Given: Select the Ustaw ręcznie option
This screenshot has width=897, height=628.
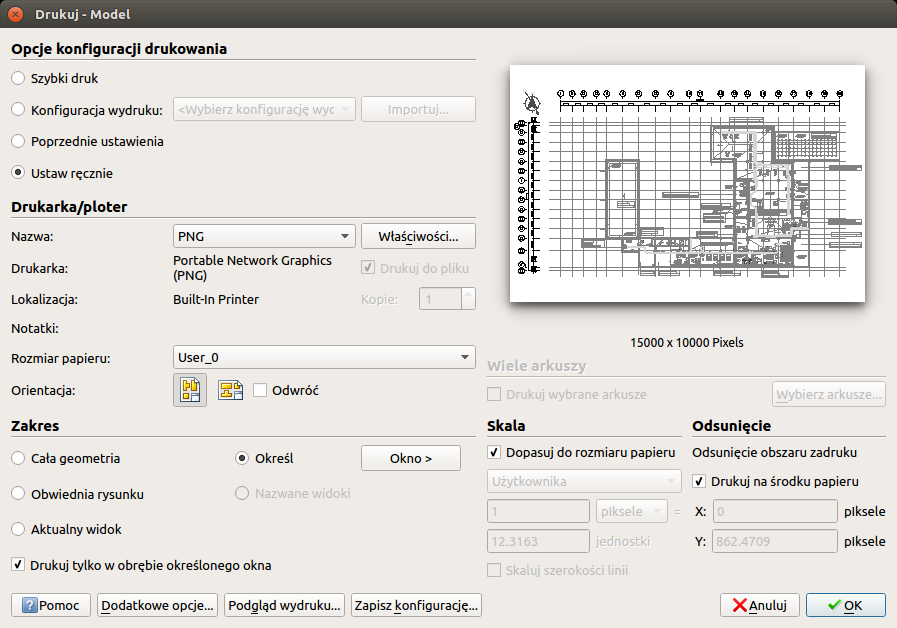Looking at the screenshot, I should [16, 171].
